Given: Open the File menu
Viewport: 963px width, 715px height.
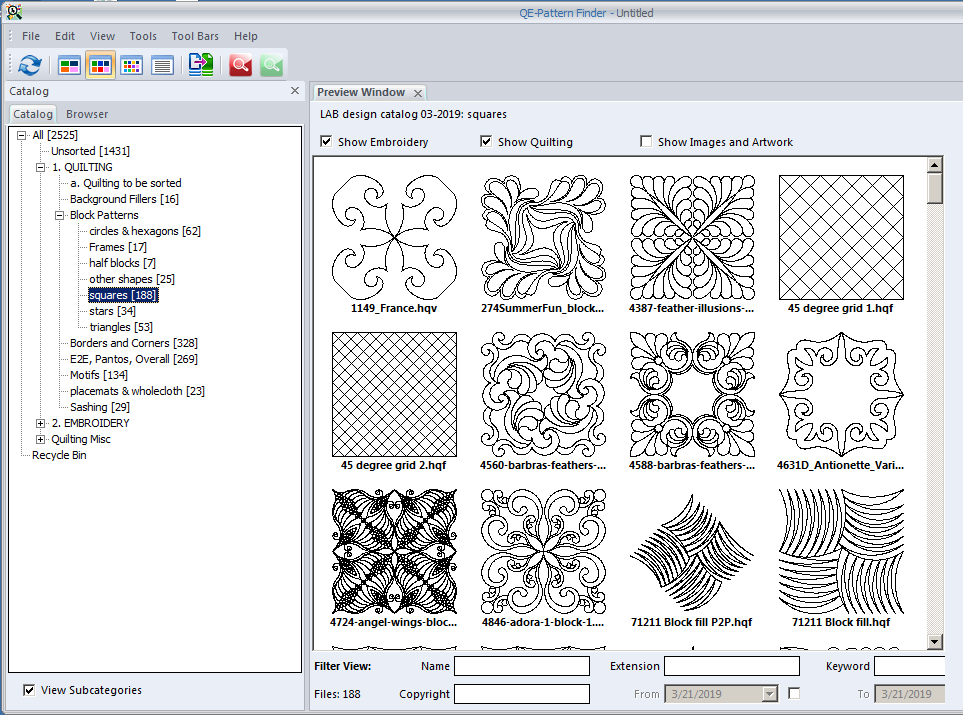Looking at the screenshot, I should click(31, 36).
